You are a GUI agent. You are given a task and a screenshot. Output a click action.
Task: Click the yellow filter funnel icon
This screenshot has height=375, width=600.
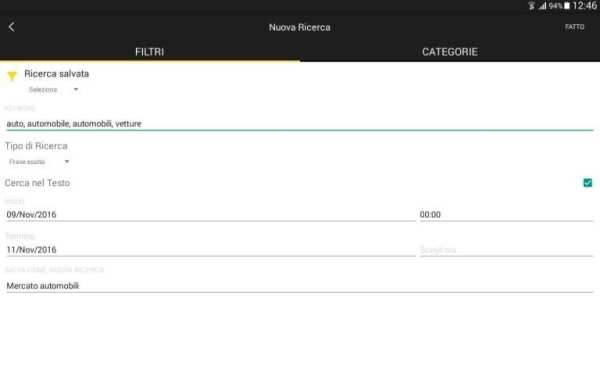click(12, 76)
